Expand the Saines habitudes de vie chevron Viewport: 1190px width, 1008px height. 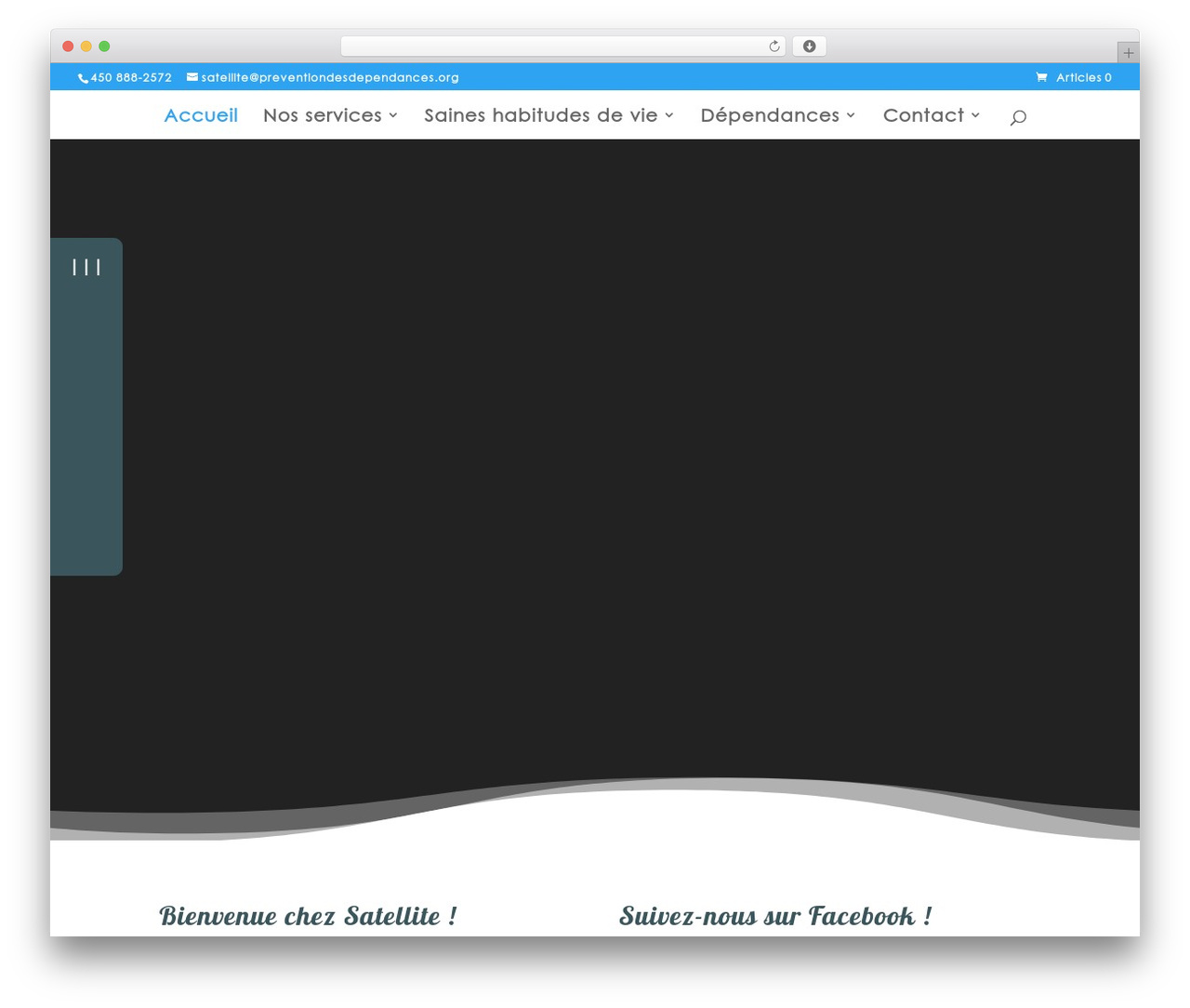pos(669,115)
